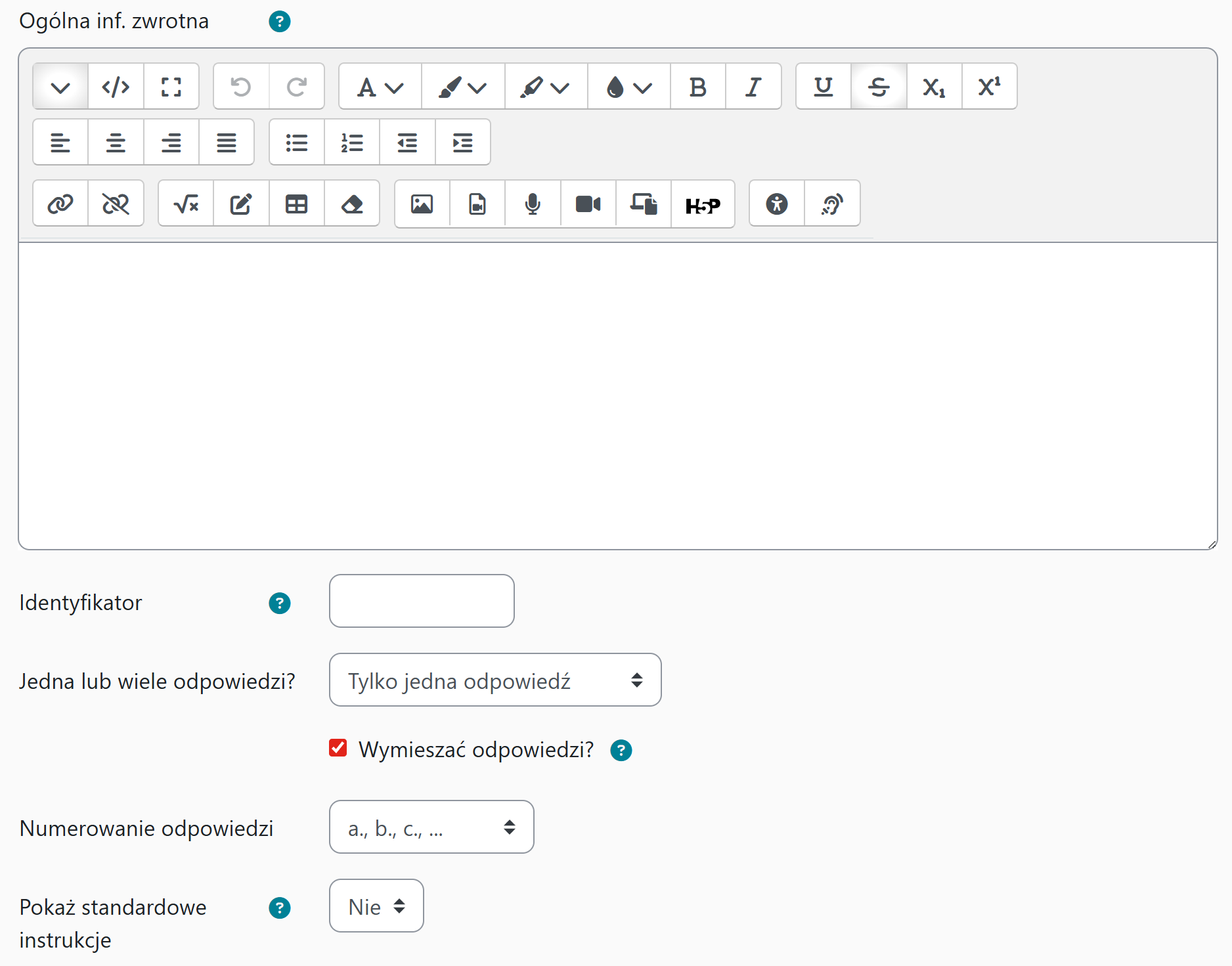Image resolution: width=1232 pixels, height=966 pixels.
Task: Insert a link in the editor
Action: pos(60,205)
